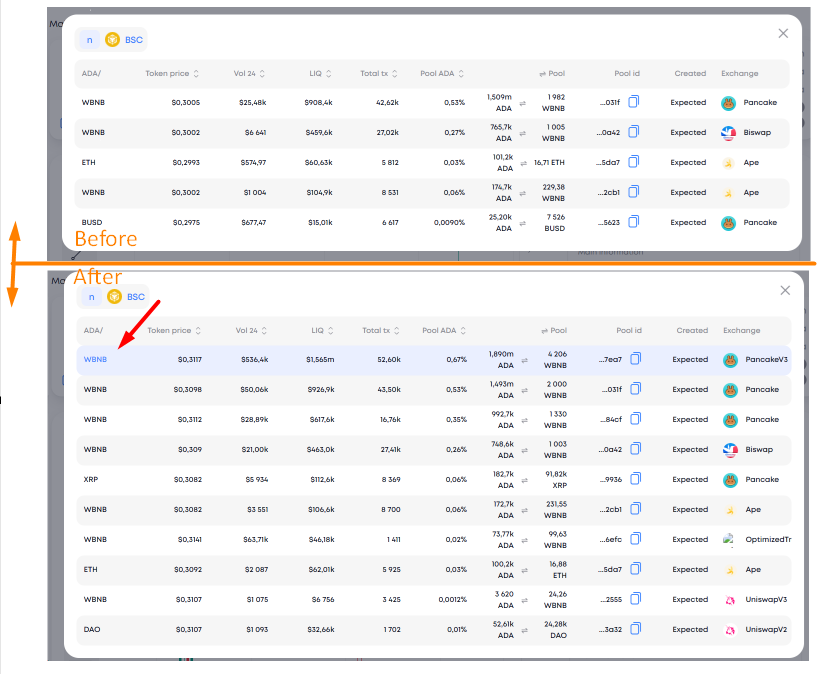Open the DAO pair row
822x674 pixels.
point(92,630)
